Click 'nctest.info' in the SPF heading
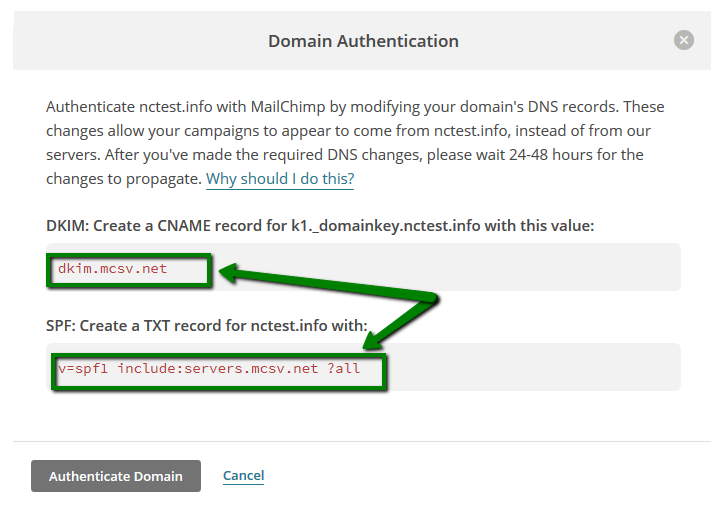This screenshot has width=725, height=515. tap(289, 325)
